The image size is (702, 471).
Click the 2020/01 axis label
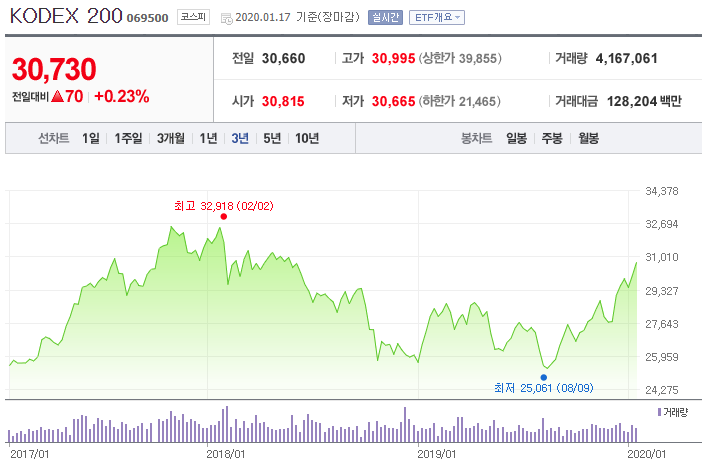(646, 454)
